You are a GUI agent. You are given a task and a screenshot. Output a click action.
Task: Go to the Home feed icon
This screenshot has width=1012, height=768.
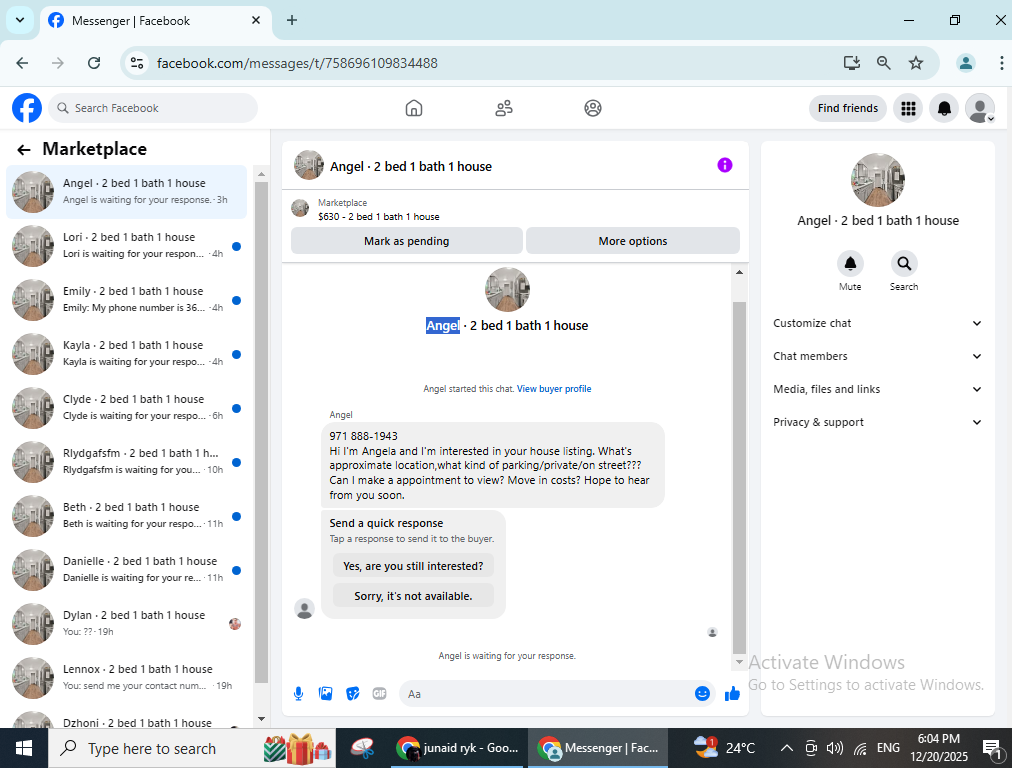point(414,108)
